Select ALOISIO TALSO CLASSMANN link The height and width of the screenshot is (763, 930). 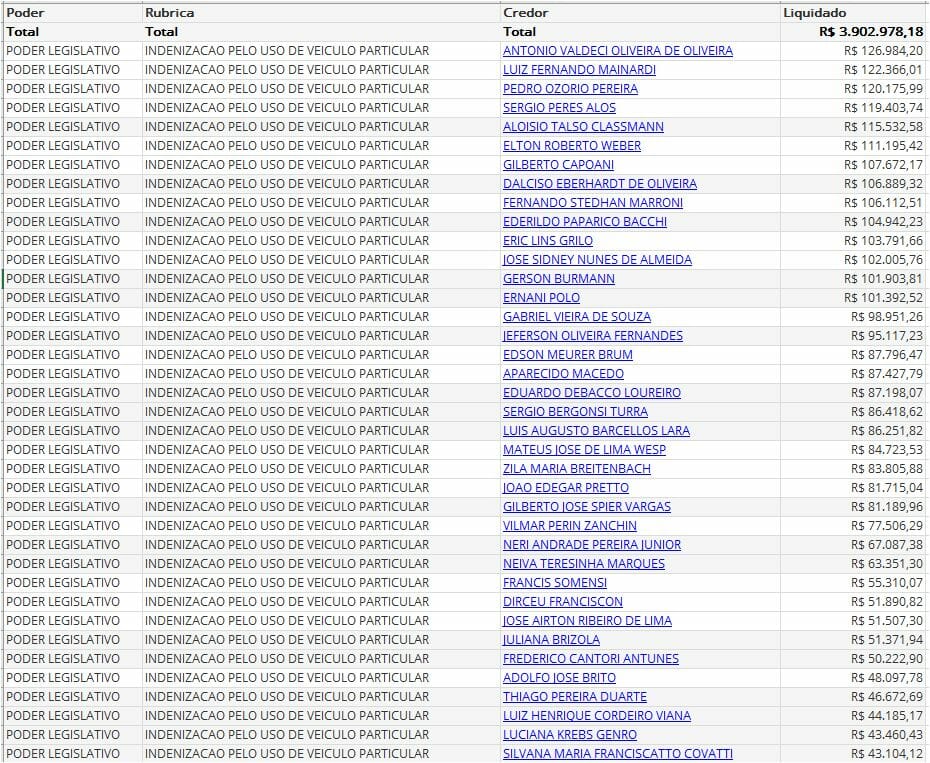(583, 127)
